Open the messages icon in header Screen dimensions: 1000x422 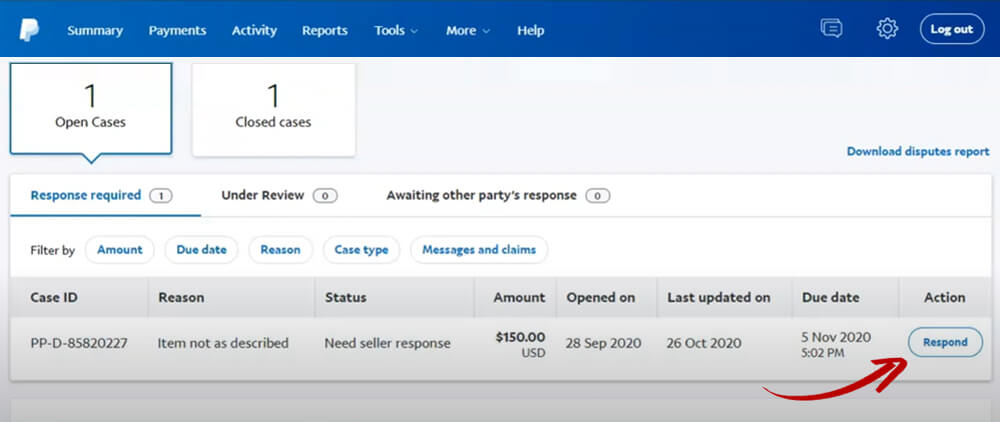(831, 29)
